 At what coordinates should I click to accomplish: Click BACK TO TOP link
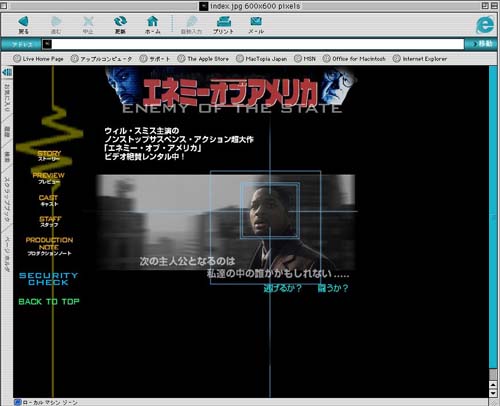49,302
